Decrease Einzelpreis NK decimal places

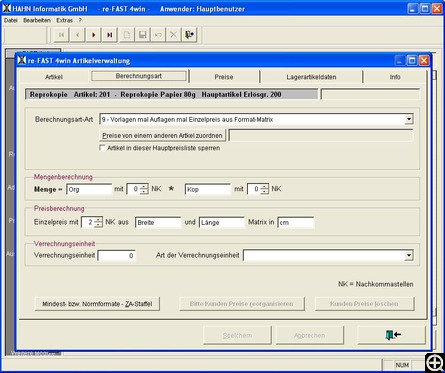[98, 225]
